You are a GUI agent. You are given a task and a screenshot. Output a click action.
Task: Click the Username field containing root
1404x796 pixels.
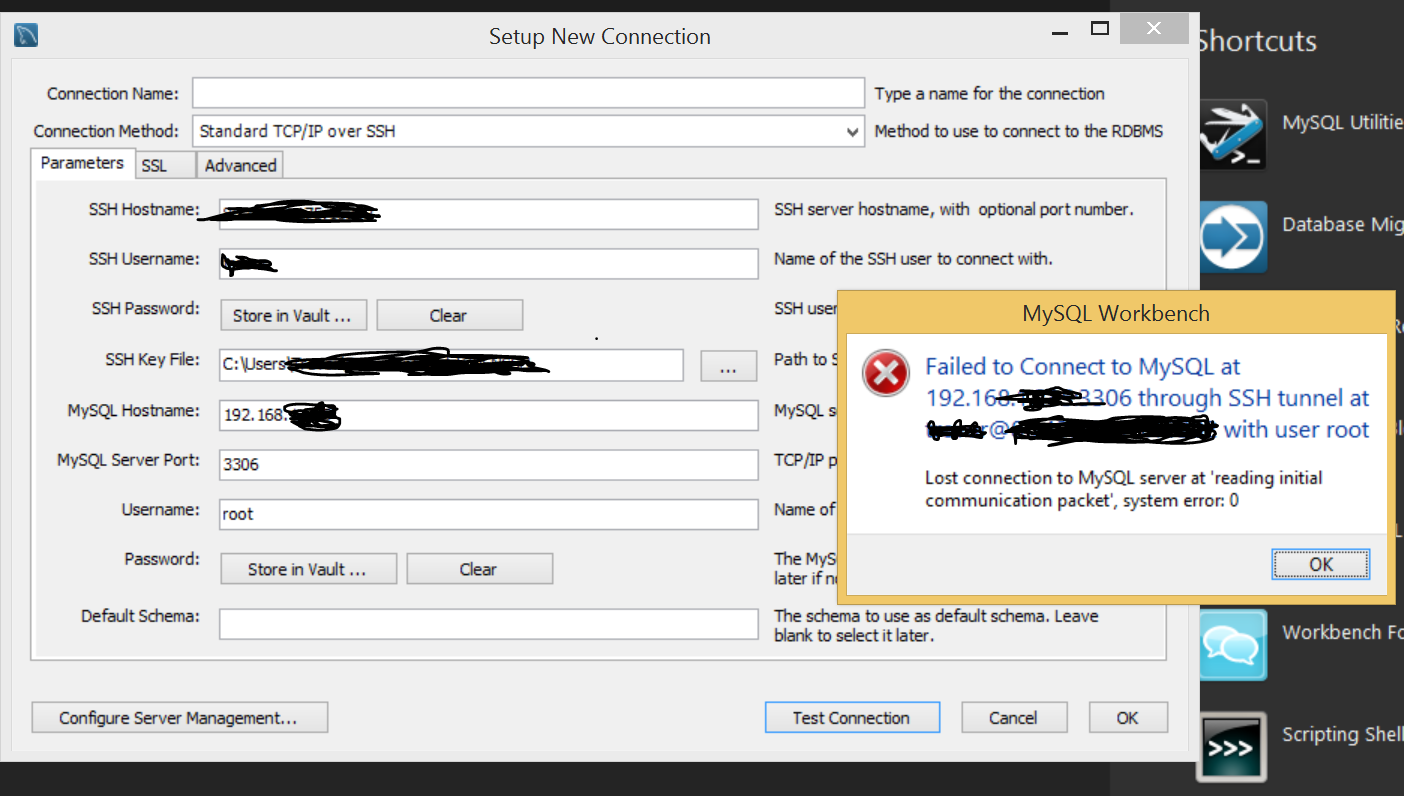click(x=489, y=514)
